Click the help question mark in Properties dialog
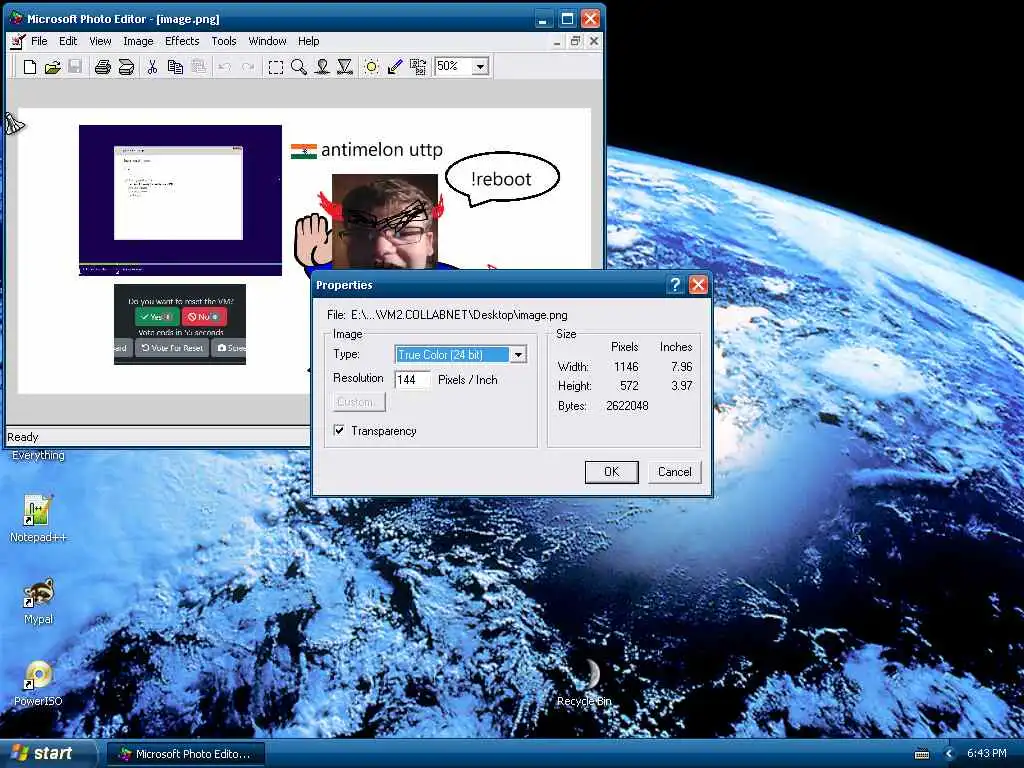Screen dimensions: 1024x768 click(x=675, y=285)
